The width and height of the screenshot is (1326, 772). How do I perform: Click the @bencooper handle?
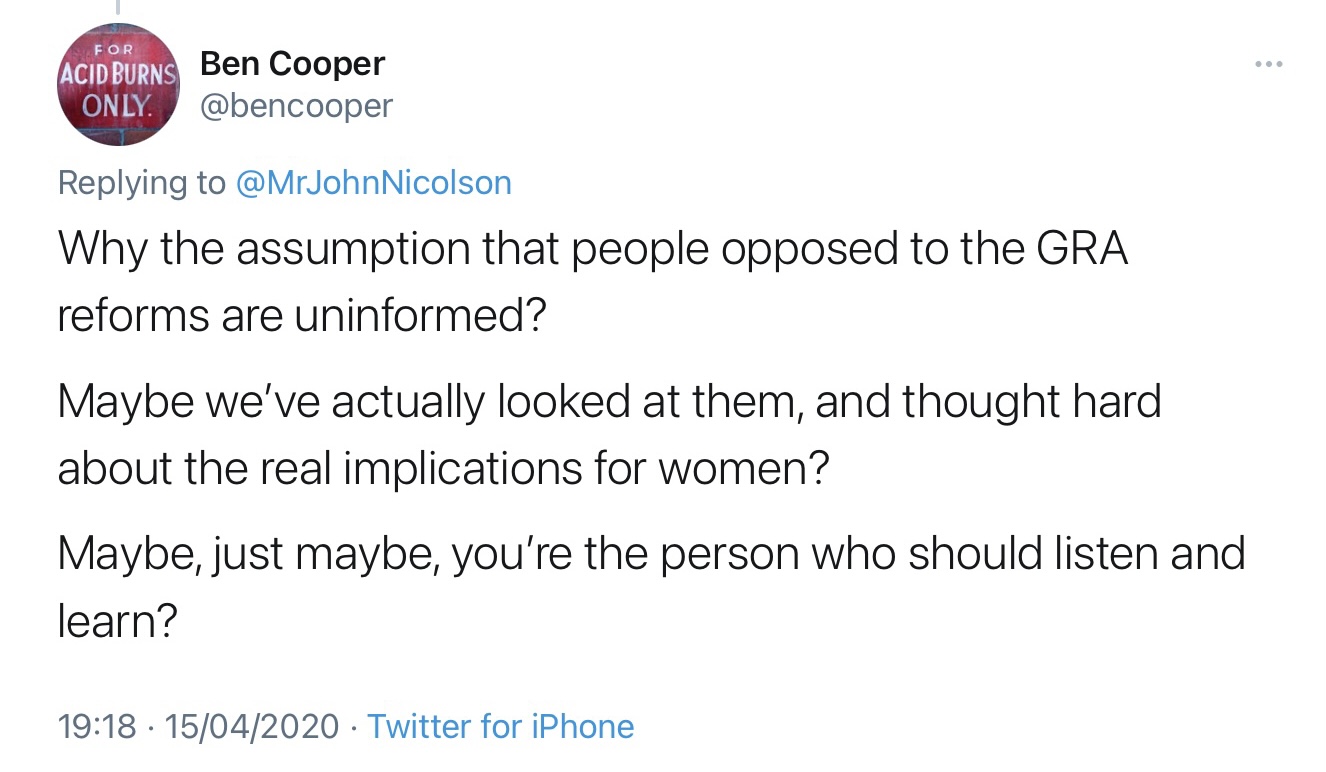(x=296, y=105)
